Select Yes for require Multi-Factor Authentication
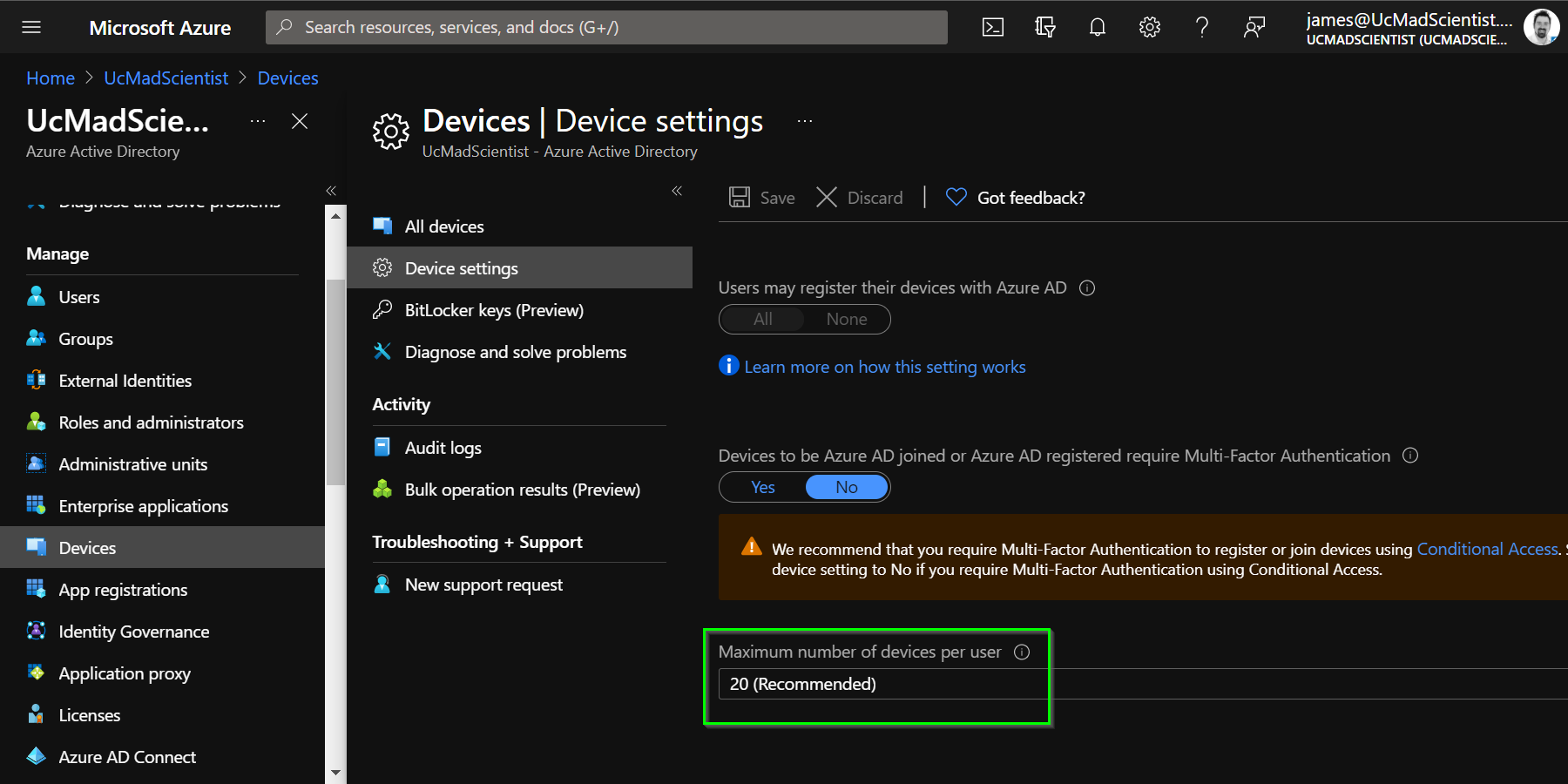 (x=763, y=487)
